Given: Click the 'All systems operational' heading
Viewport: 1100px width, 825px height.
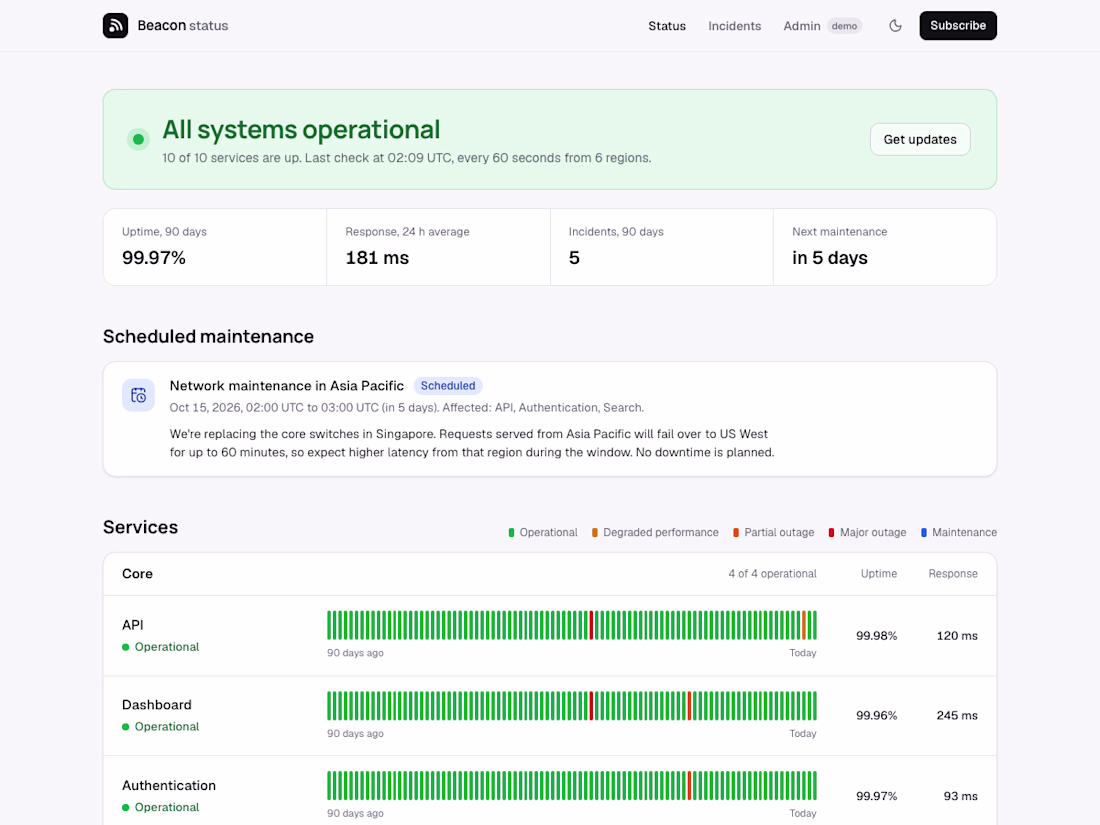Looking at the screenshot, I should pyautogui.click(x=301, y=130).
